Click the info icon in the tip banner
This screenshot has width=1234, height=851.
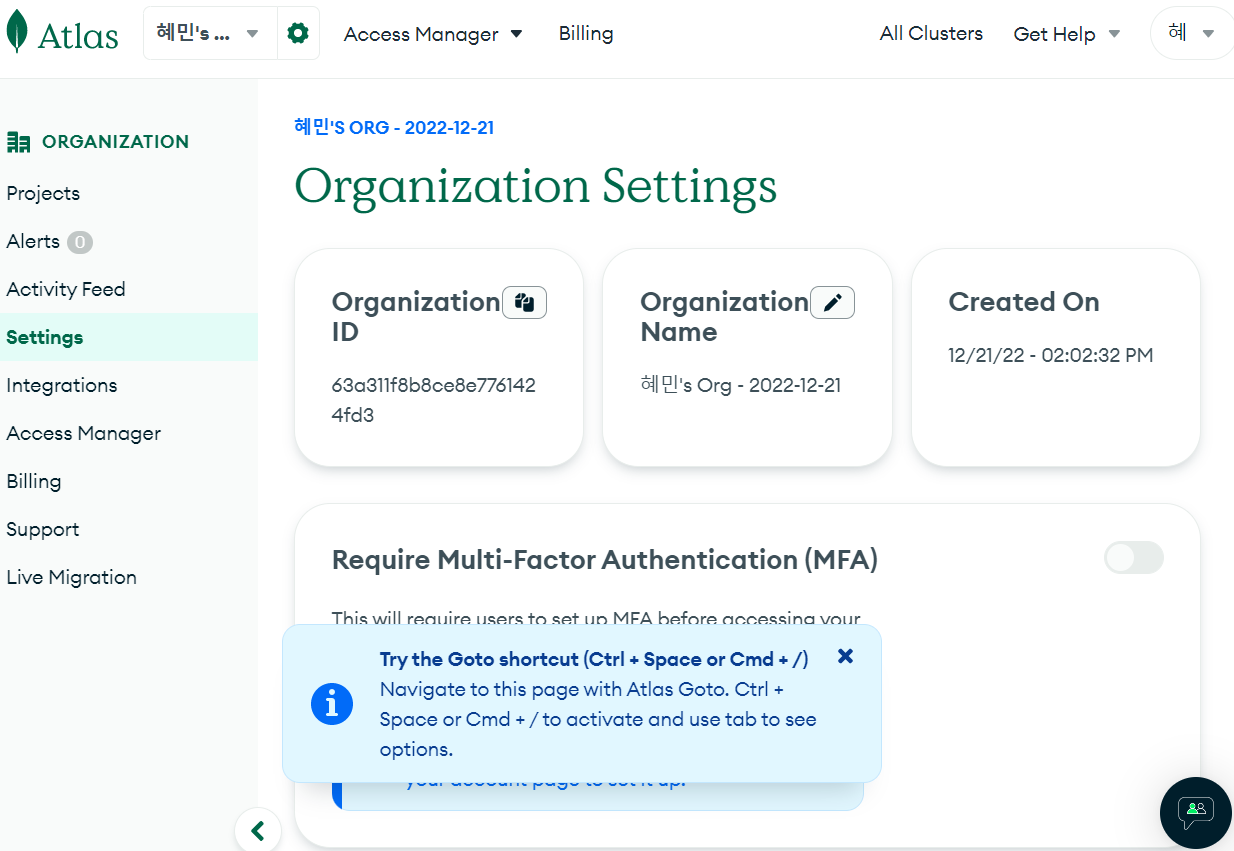[x=332, y=703]
